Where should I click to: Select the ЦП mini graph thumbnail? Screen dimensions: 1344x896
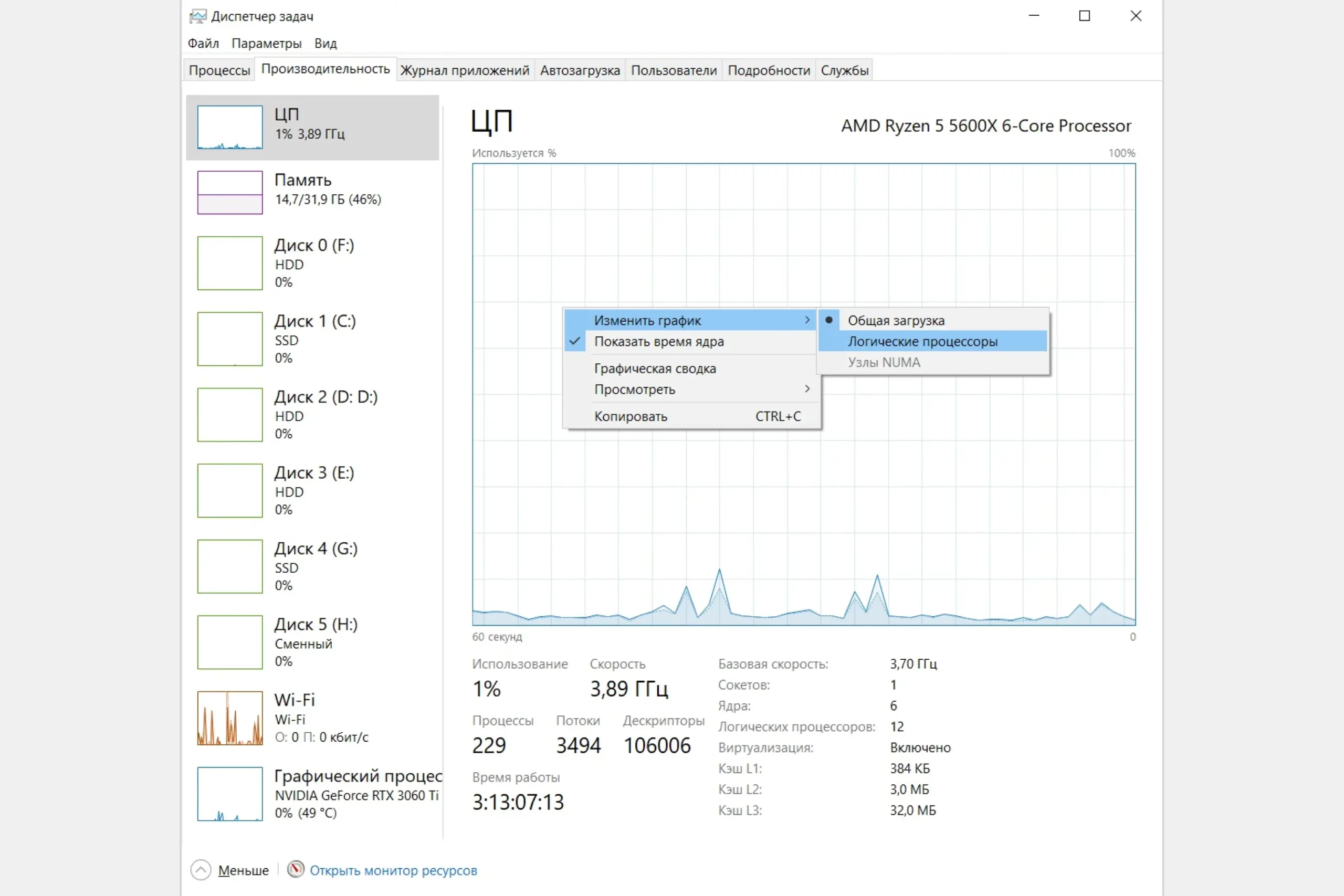tap(230, 127)
